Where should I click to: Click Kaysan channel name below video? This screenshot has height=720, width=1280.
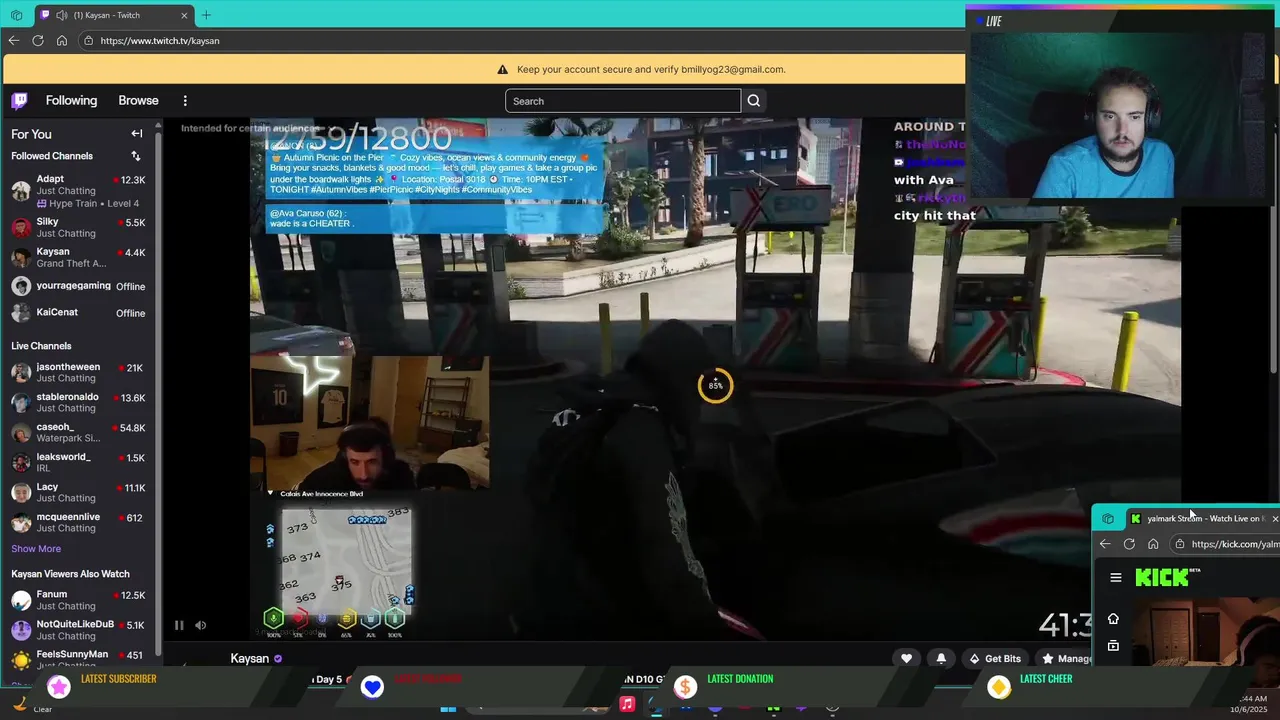click(250, 658)
